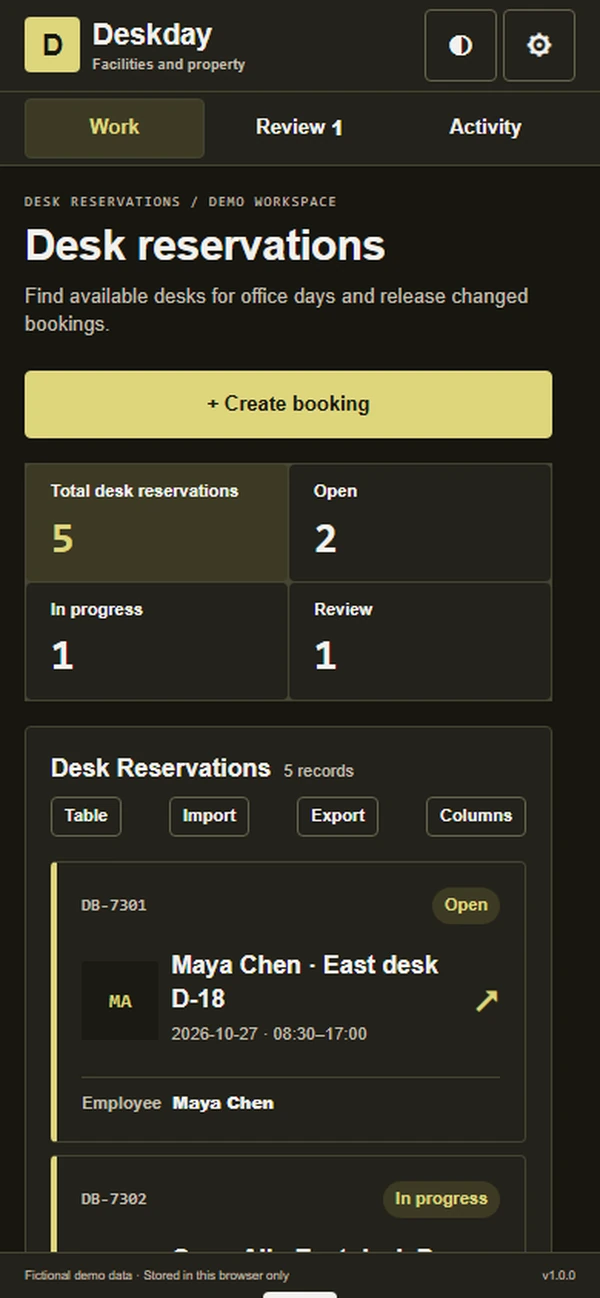600x1298 pixels.
Task: Click the Open status badge on DB-7301
Action: click(466, 905)
